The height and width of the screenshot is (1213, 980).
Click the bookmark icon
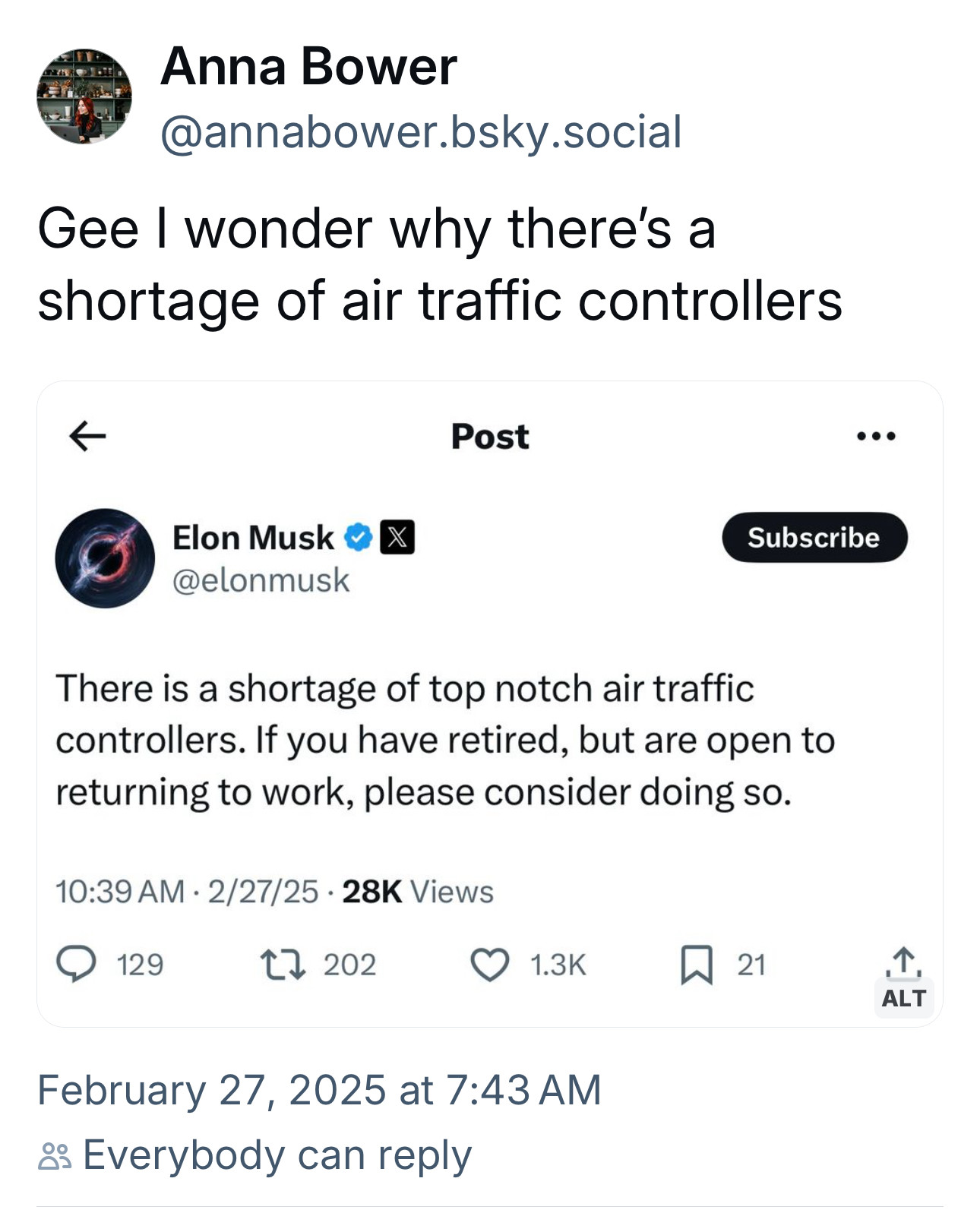[696, 965]
